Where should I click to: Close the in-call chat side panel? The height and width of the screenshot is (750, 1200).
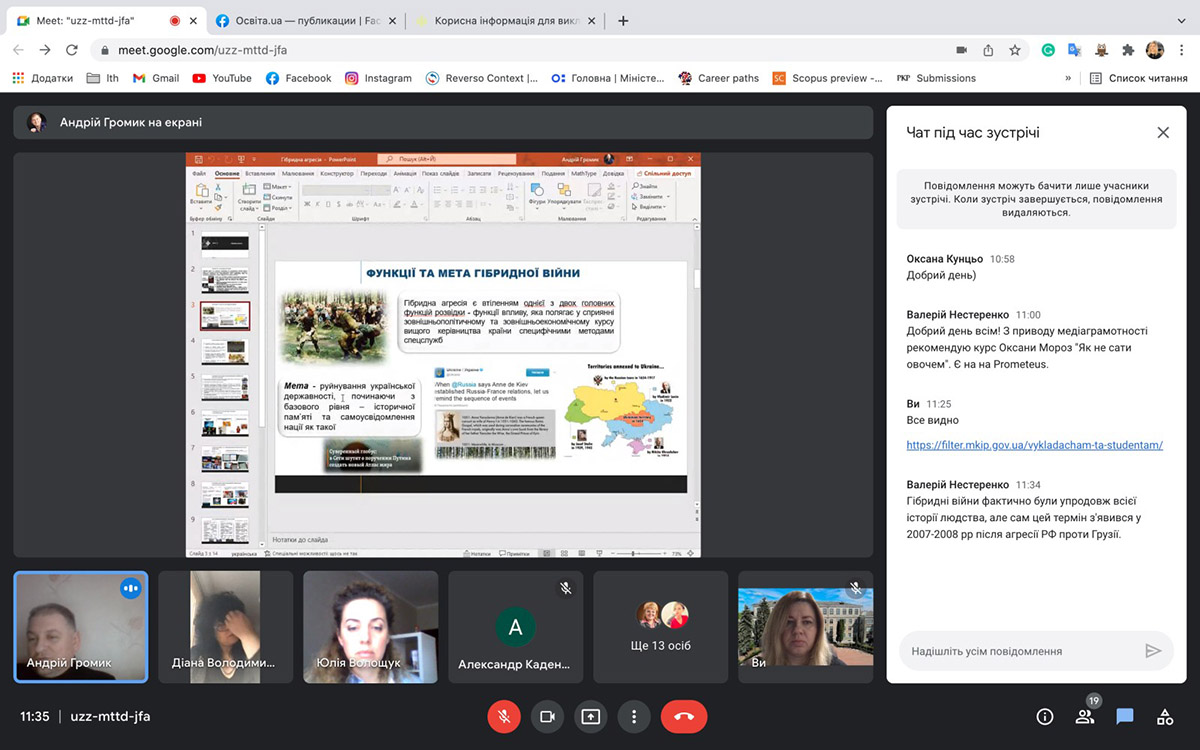pyautogui.click(x=1163, y=132)
